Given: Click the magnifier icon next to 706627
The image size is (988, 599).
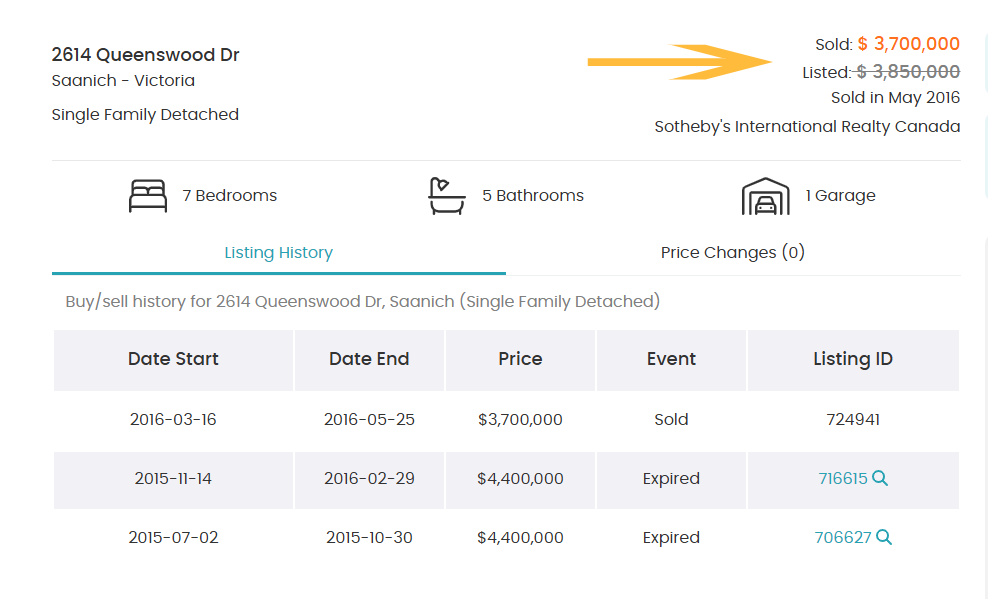Looking at the screenshot, I should click(x=884, y=537).
